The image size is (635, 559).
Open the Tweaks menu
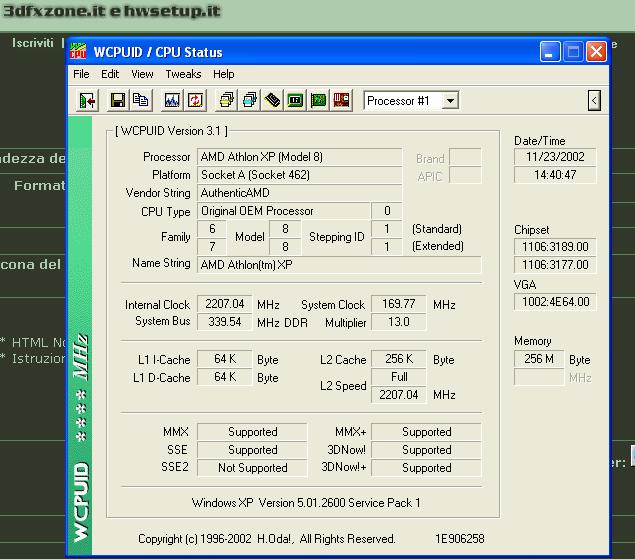click(x=183, y=74)
